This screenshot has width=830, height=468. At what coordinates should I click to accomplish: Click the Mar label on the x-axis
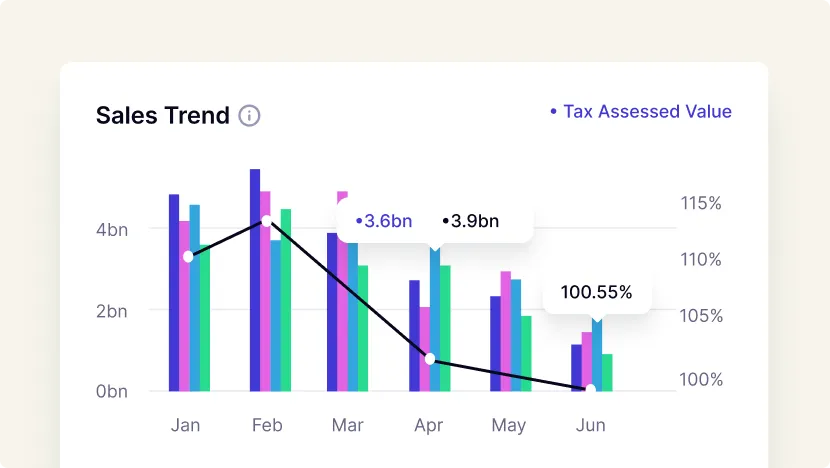(347, 425)
